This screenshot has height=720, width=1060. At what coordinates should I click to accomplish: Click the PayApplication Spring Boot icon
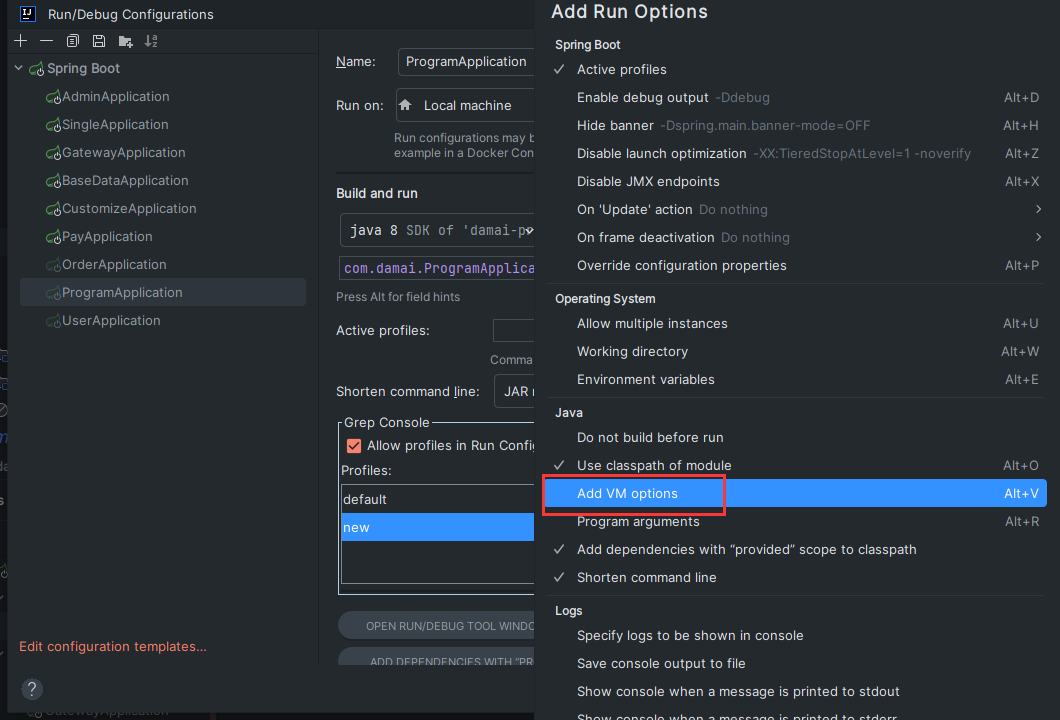[53, 237]
